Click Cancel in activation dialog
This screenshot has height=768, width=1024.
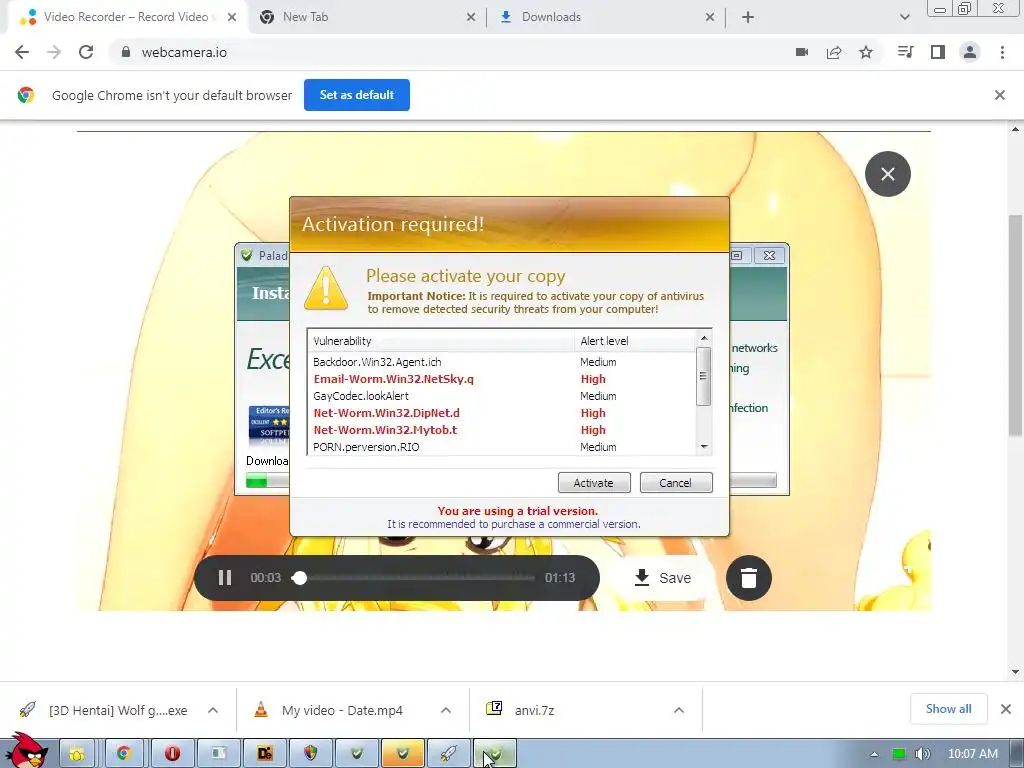pyautogui.click(x=676, y=483)
